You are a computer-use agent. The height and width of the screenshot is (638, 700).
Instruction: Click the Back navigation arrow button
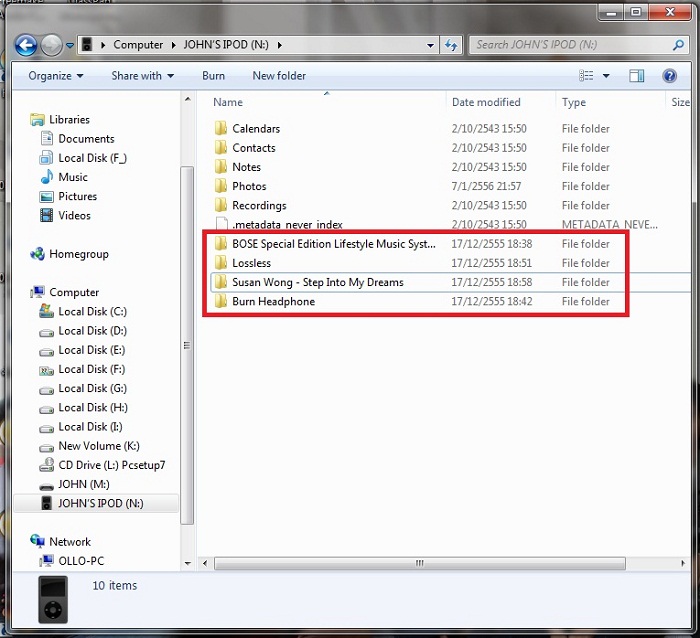coord(27,45)
